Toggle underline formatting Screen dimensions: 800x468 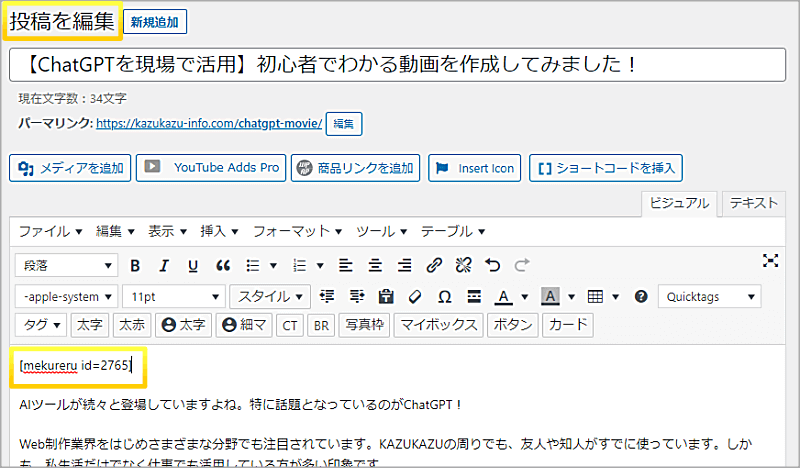point(193,265)
